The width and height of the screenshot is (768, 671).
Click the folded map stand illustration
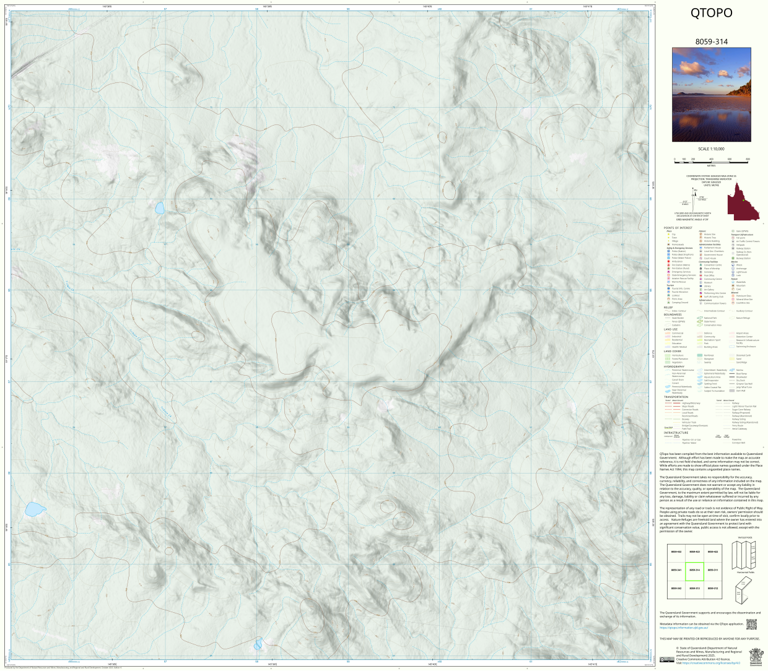point(744,591)
